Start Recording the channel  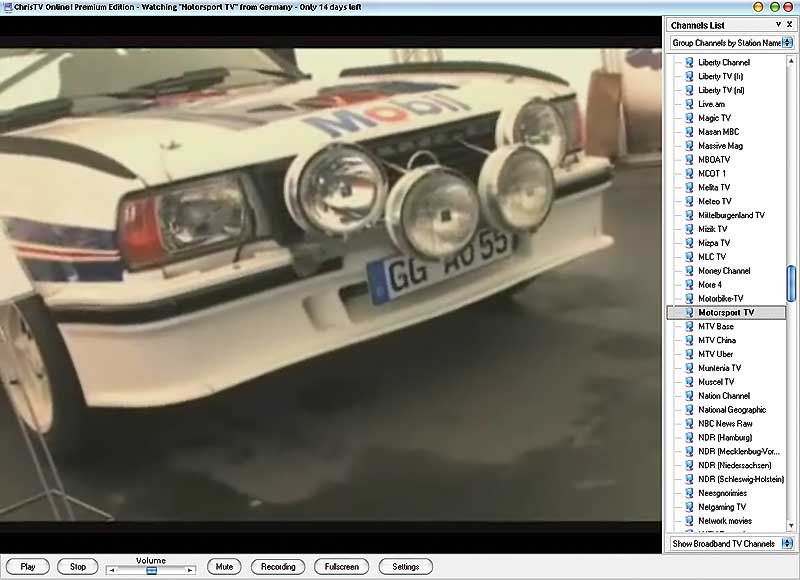278,567
